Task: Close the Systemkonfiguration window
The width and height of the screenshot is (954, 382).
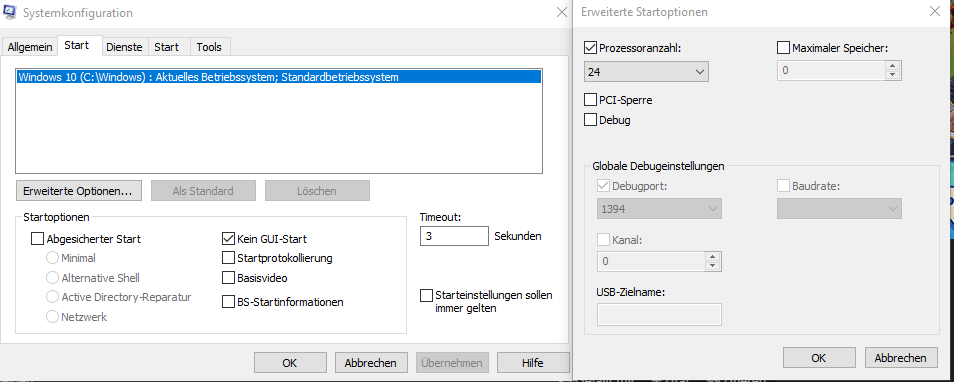Action: (562, 12)
